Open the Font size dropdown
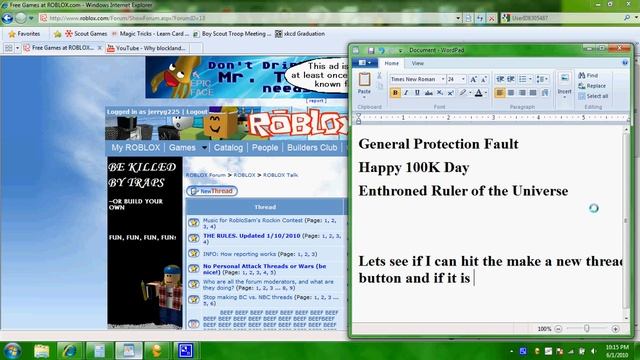The image size is (640, 360). (x=463, y=79)
